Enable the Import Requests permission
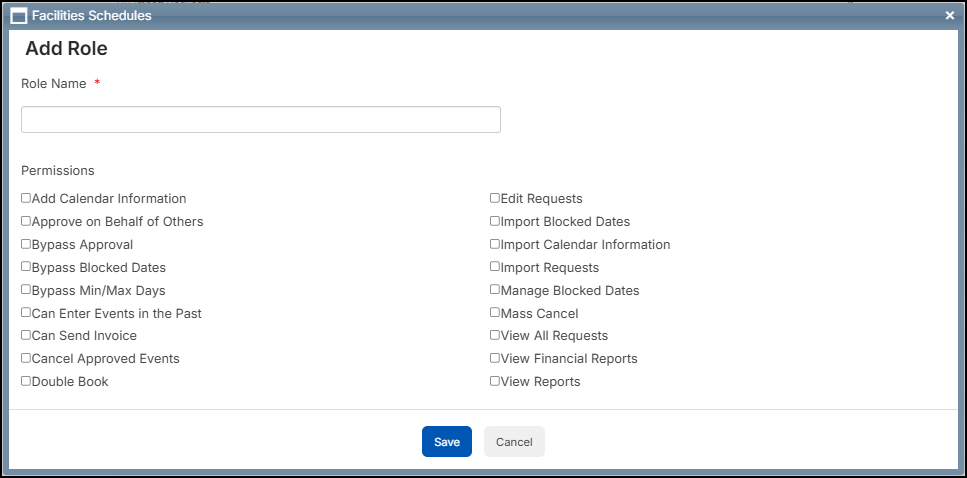Screen dimensions: 967x478 coord(495,266)
